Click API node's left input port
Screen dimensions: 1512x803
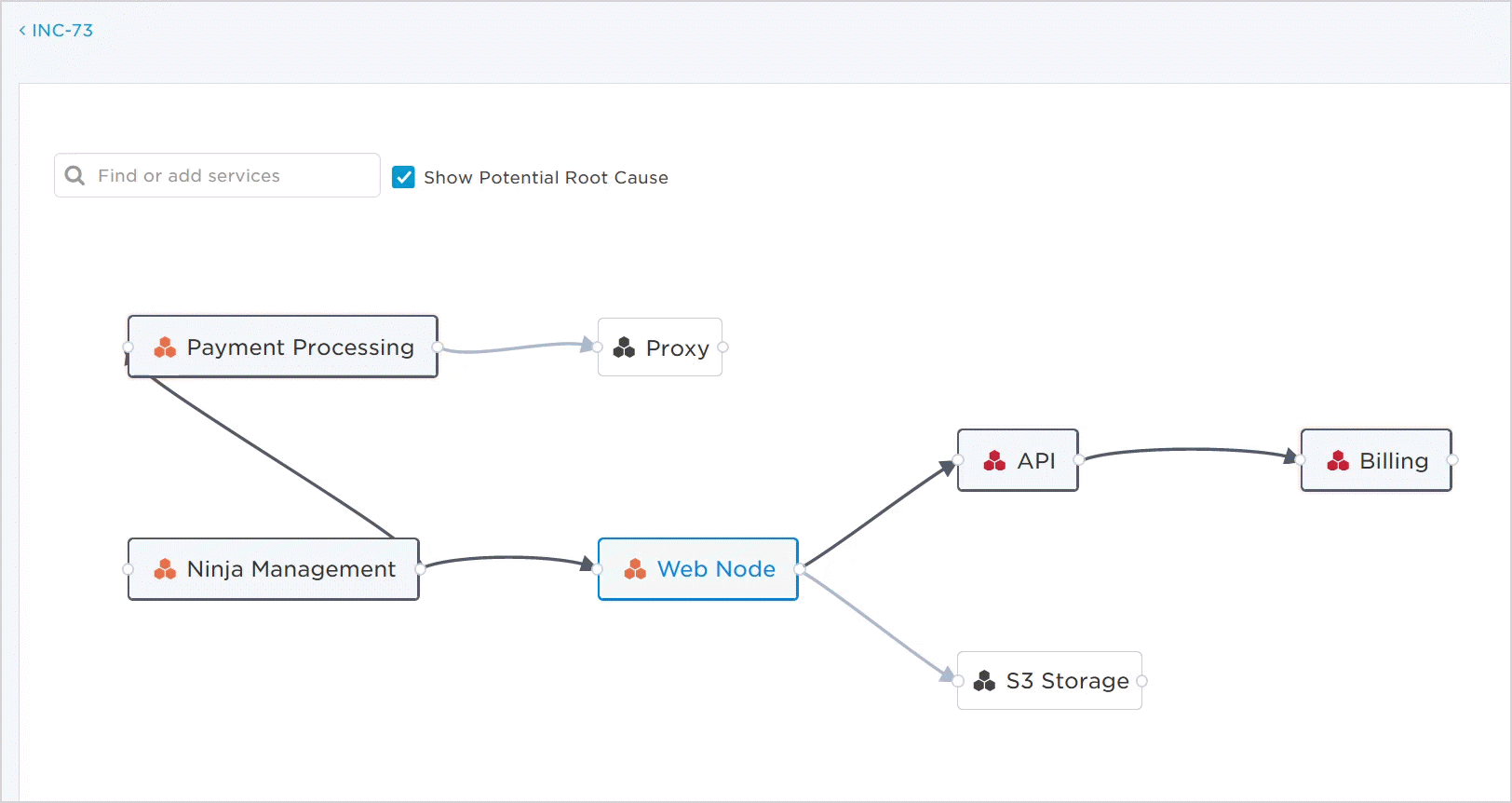click(x=958, y=460)
